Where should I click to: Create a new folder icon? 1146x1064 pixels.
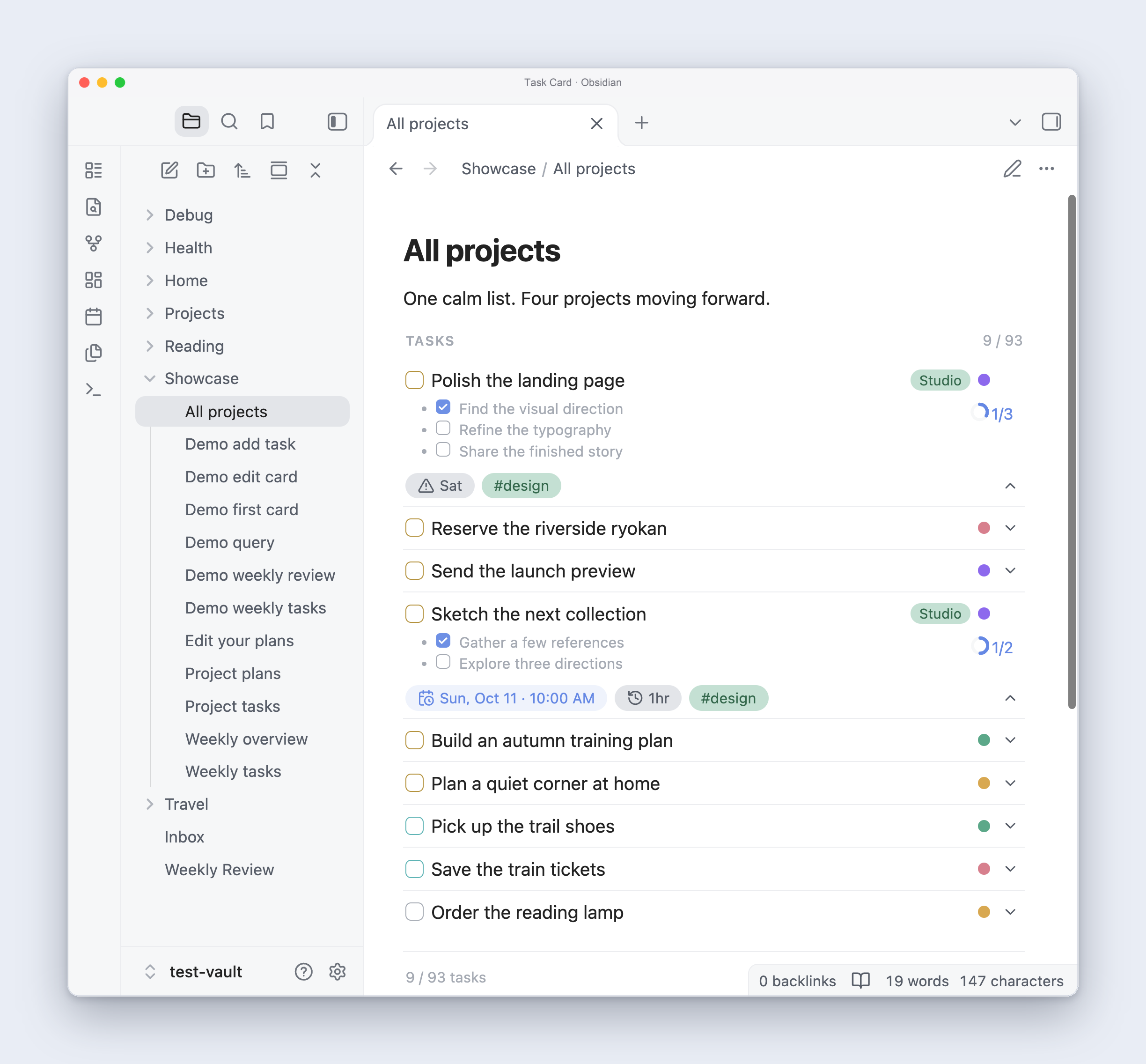(206, 170)
